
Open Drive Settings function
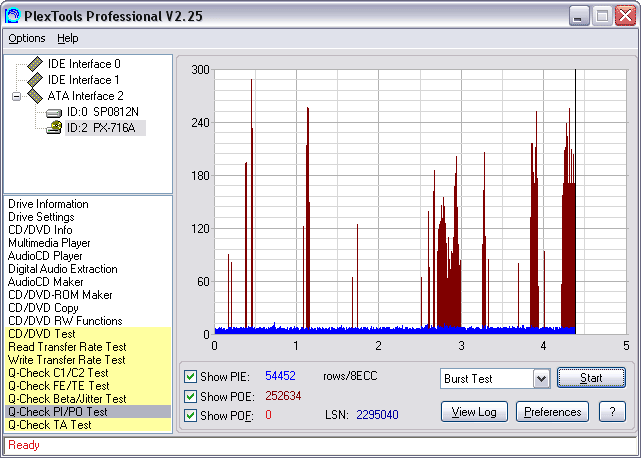pos(41,217)
